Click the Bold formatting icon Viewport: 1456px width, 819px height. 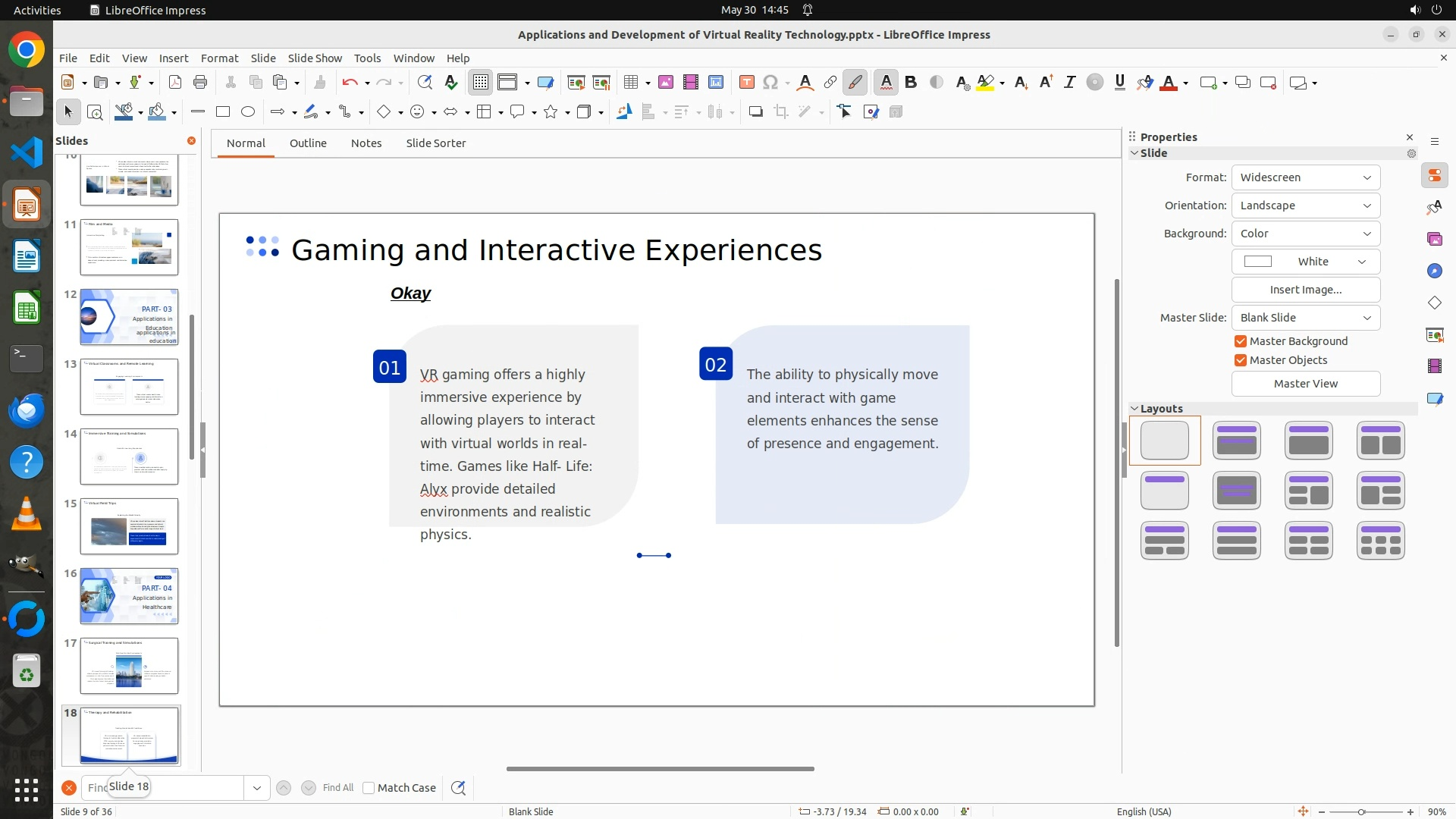coord(911,83)
